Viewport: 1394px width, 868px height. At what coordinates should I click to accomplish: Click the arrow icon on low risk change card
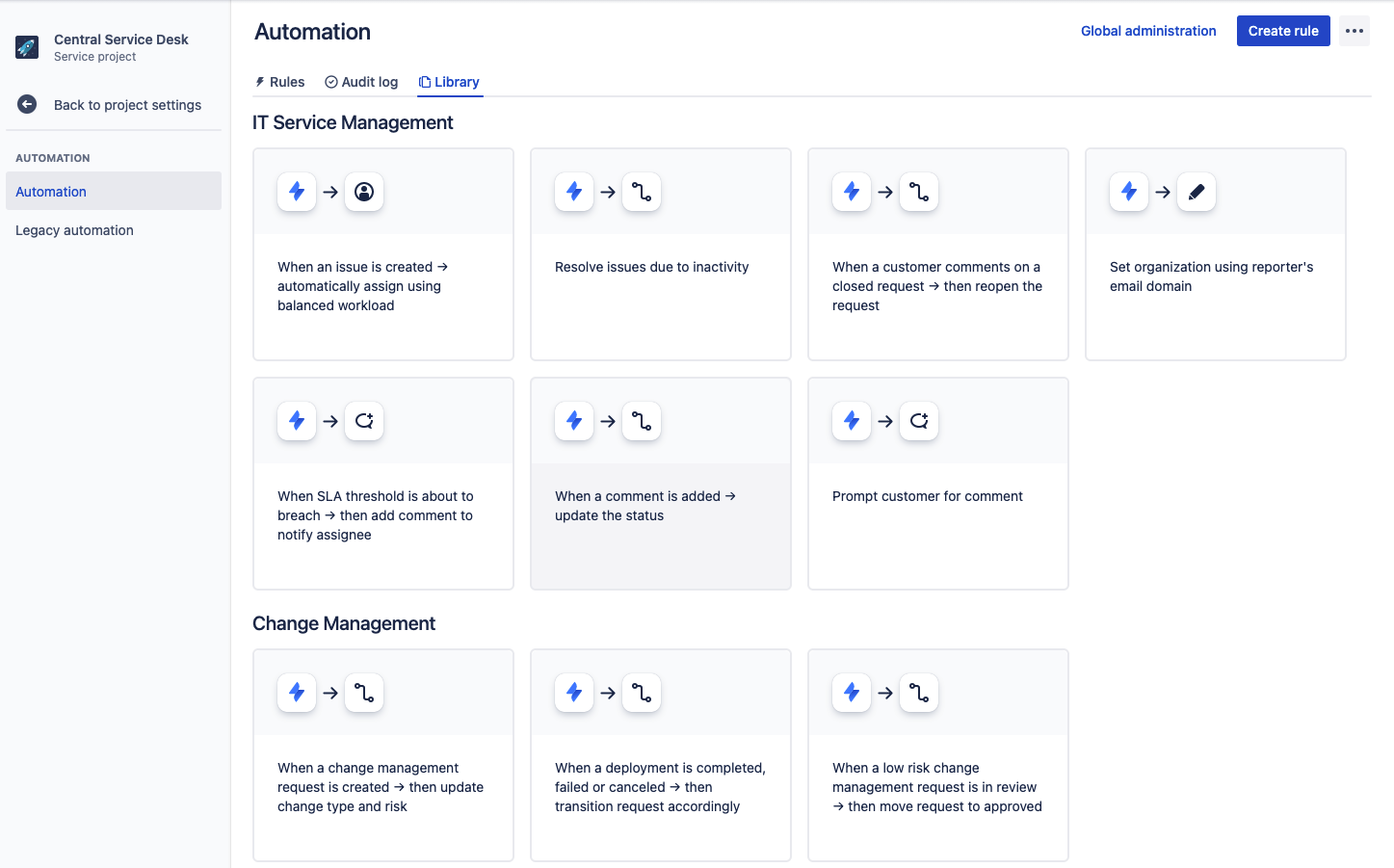885,693
